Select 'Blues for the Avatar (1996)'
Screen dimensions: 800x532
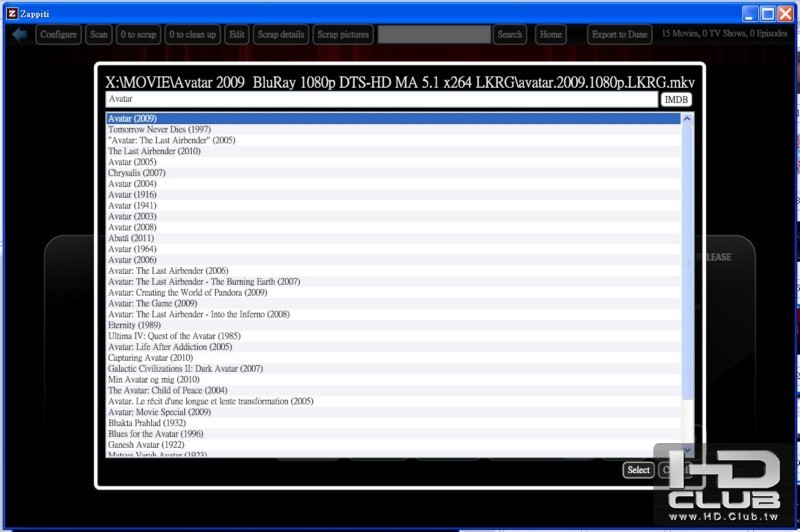tap(393, 434)
